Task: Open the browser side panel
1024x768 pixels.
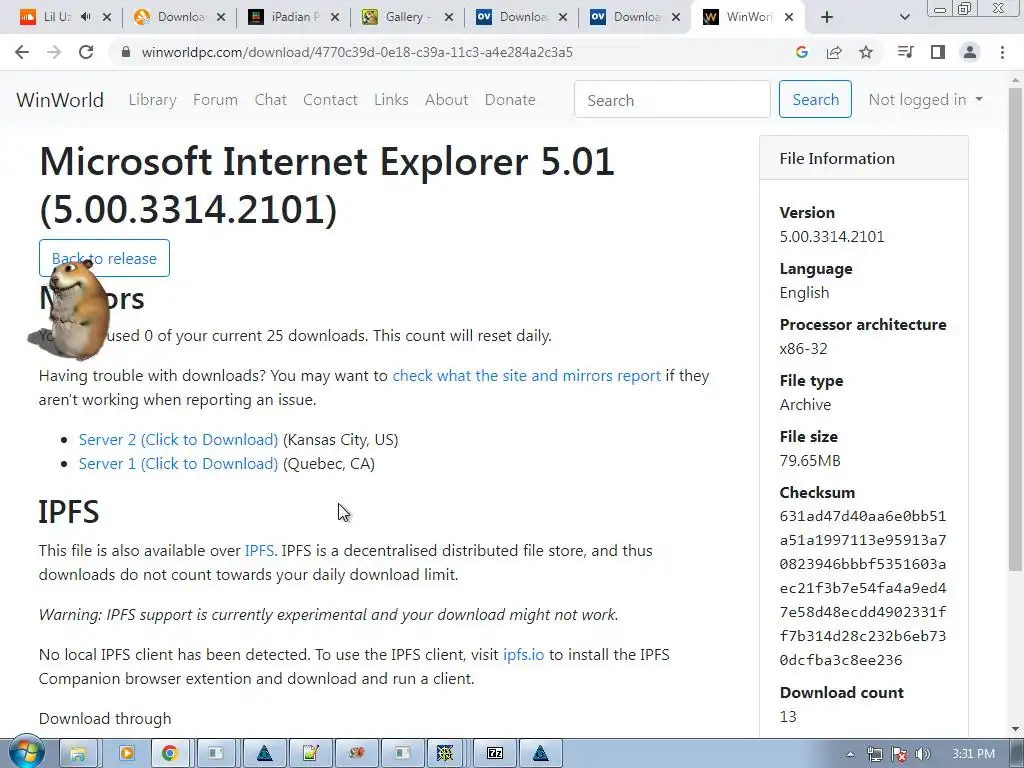Action: (938, 52)
